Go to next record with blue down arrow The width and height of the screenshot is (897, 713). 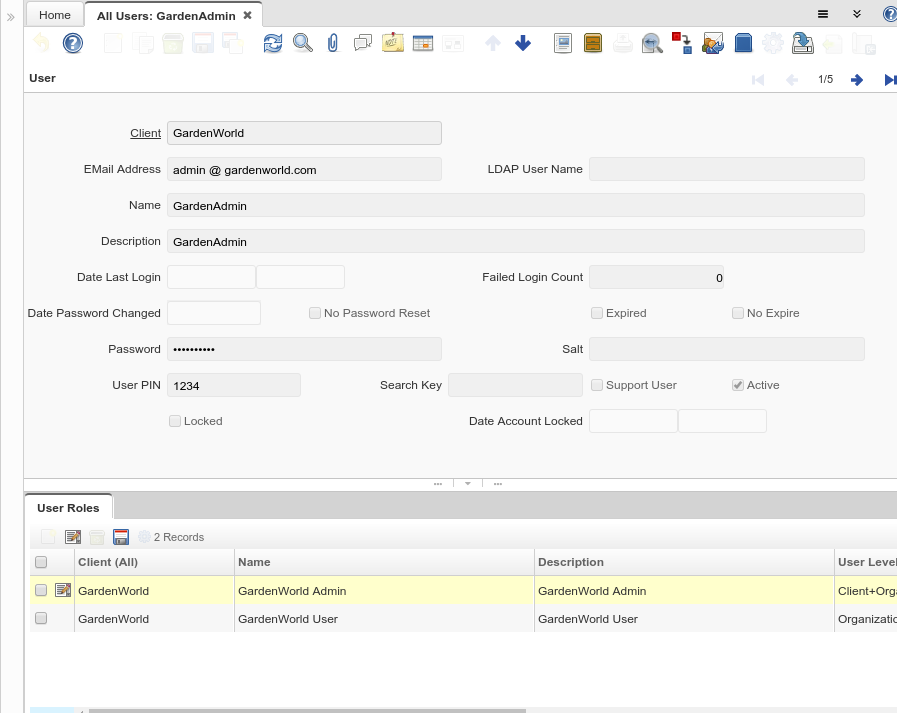tap(523, 43)
